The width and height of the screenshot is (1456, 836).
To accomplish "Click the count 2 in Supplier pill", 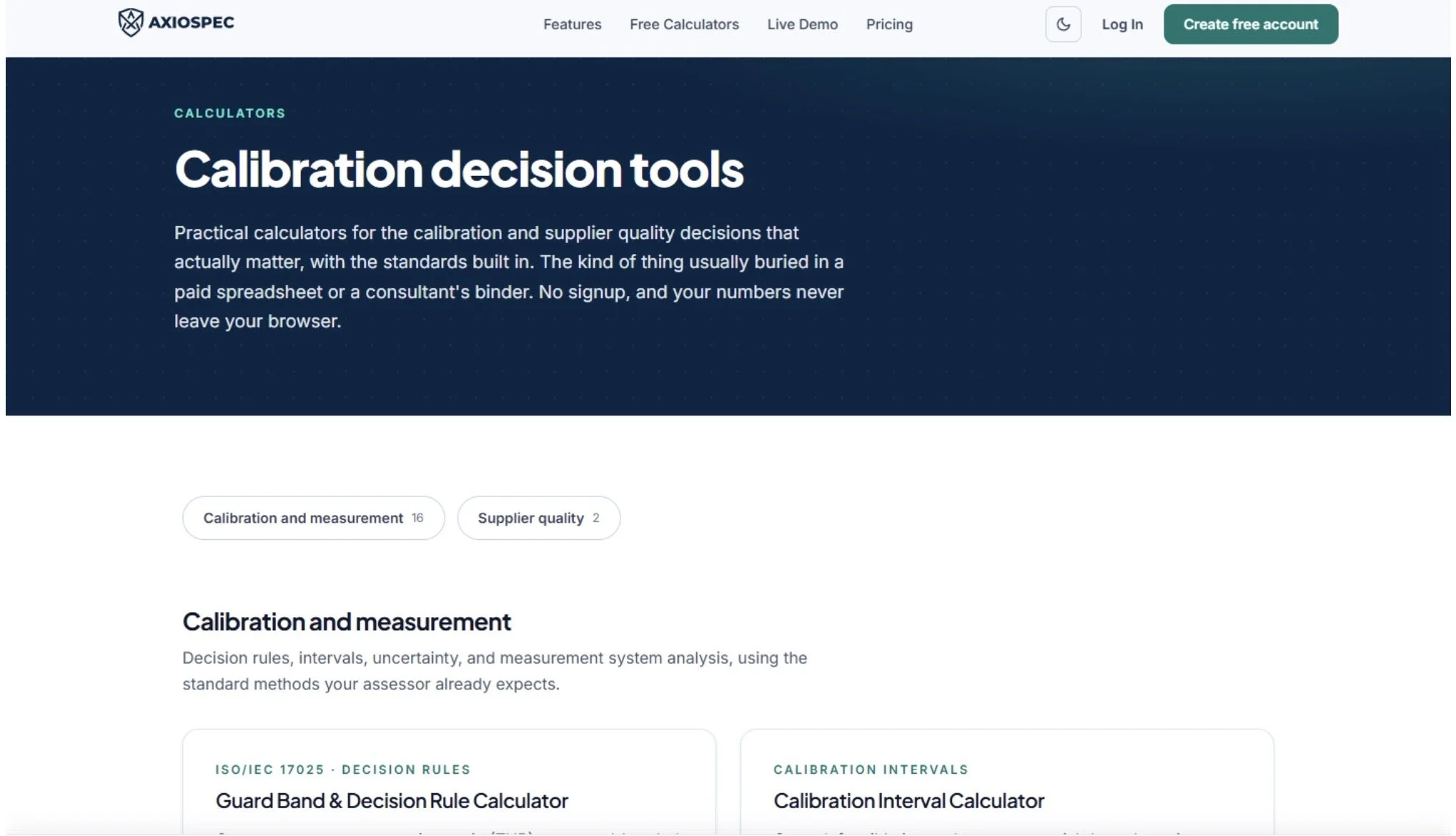I will pyautogui.click(x=595, y=518).
